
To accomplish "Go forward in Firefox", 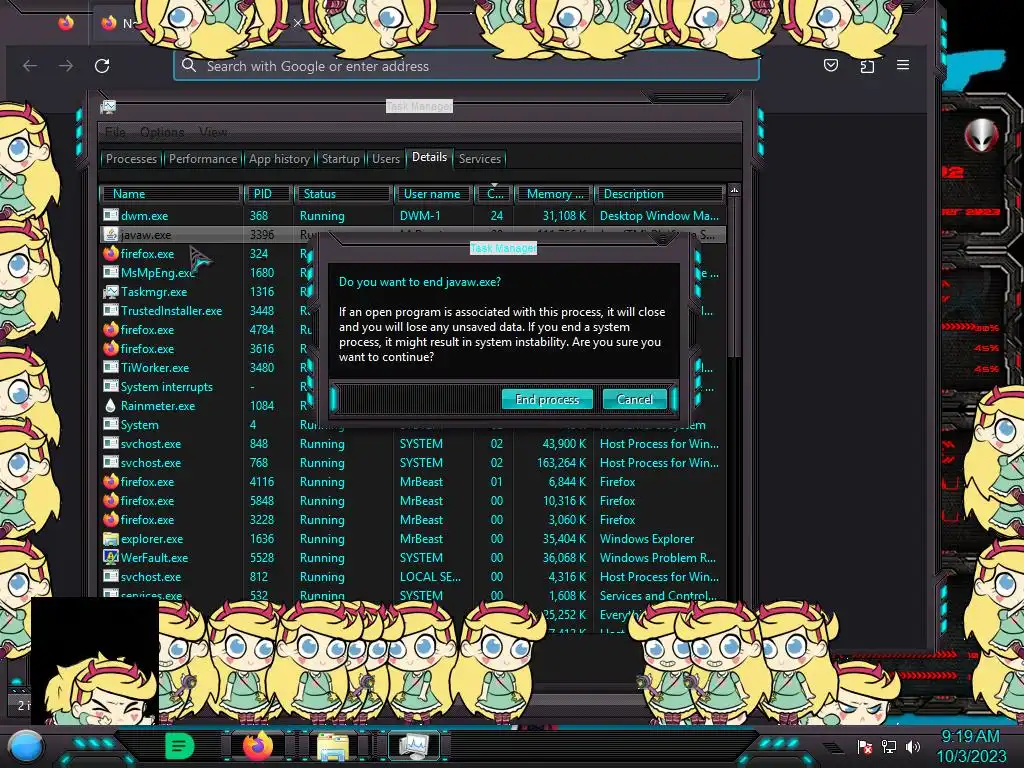I will pos(66,66).
